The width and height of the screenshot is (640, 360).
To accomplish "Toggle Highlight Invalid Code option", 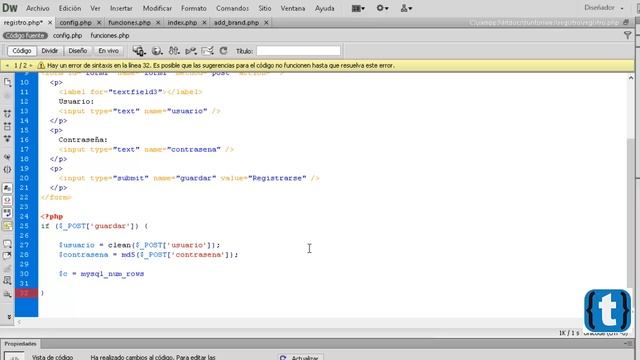I will (7, 200).
